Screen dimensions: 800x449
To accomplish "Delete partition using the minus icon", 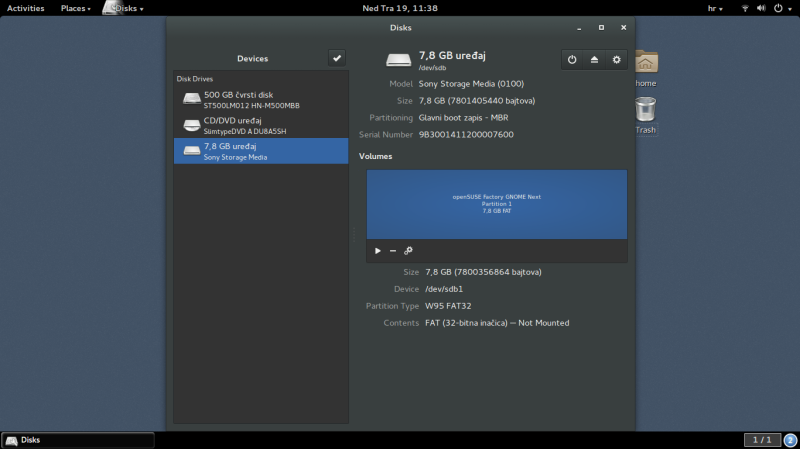I will coord(393,251).
